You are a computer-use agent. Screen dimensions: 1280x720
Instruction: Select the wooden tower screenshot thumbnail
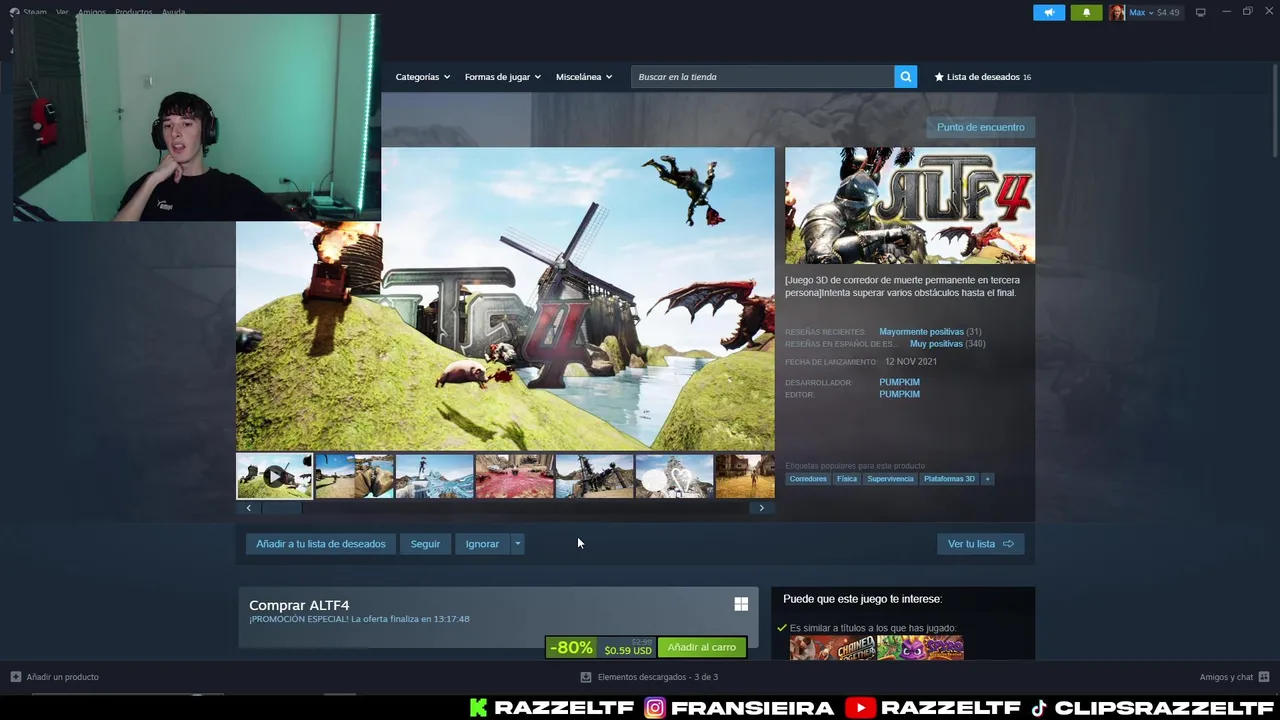[x=594, y=476]
